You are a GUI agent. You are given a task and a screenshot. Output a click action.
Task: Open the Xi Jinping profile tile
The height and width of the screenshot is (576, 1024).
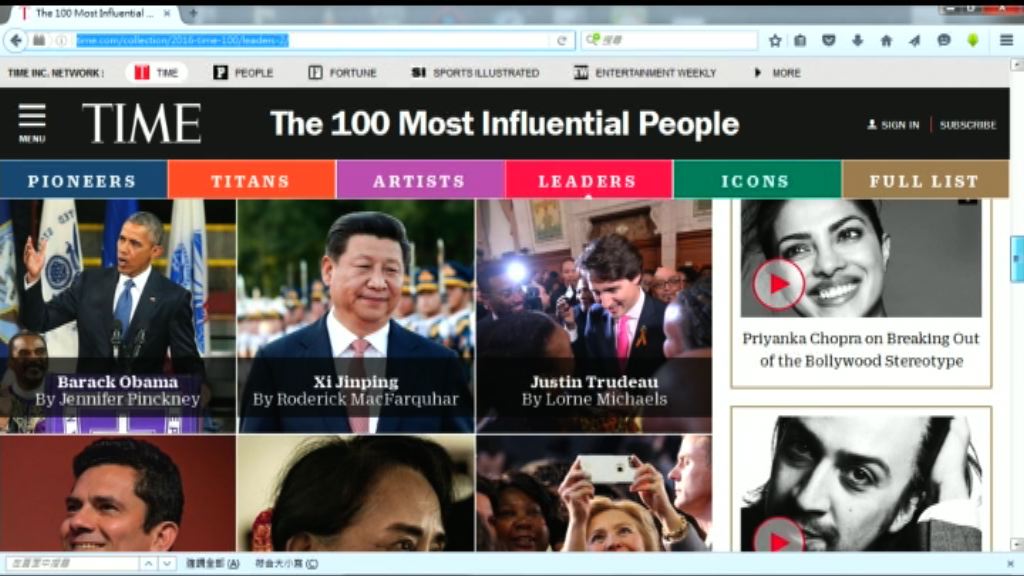click(x=355, y=315)
